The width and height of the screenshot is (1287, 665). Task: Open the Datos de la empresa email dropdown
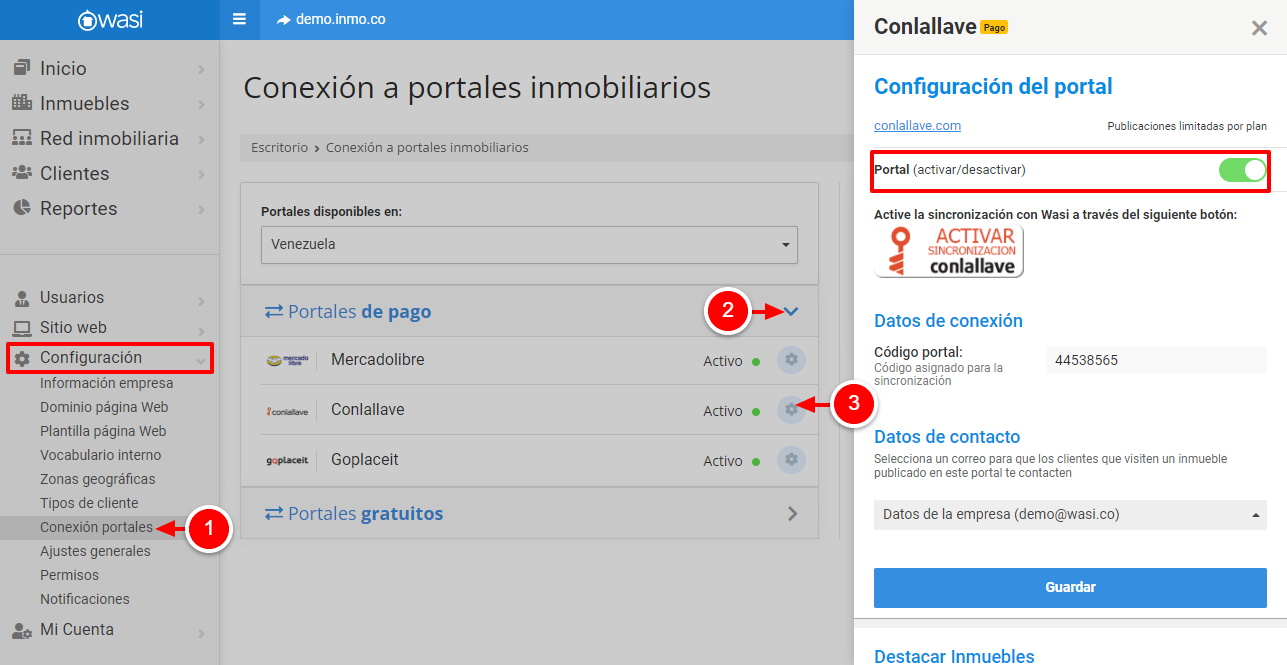(1069, 515)
